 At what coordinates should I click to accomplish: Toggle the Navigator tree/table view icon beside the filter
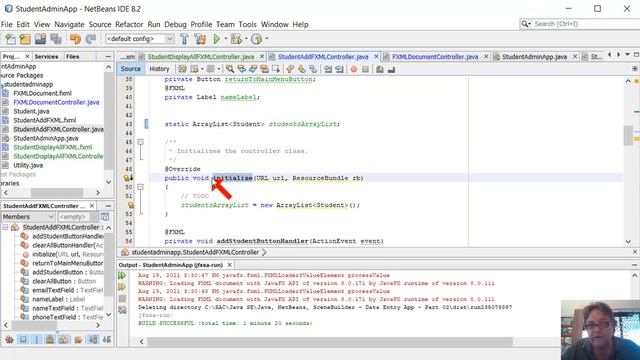(104, 217)
